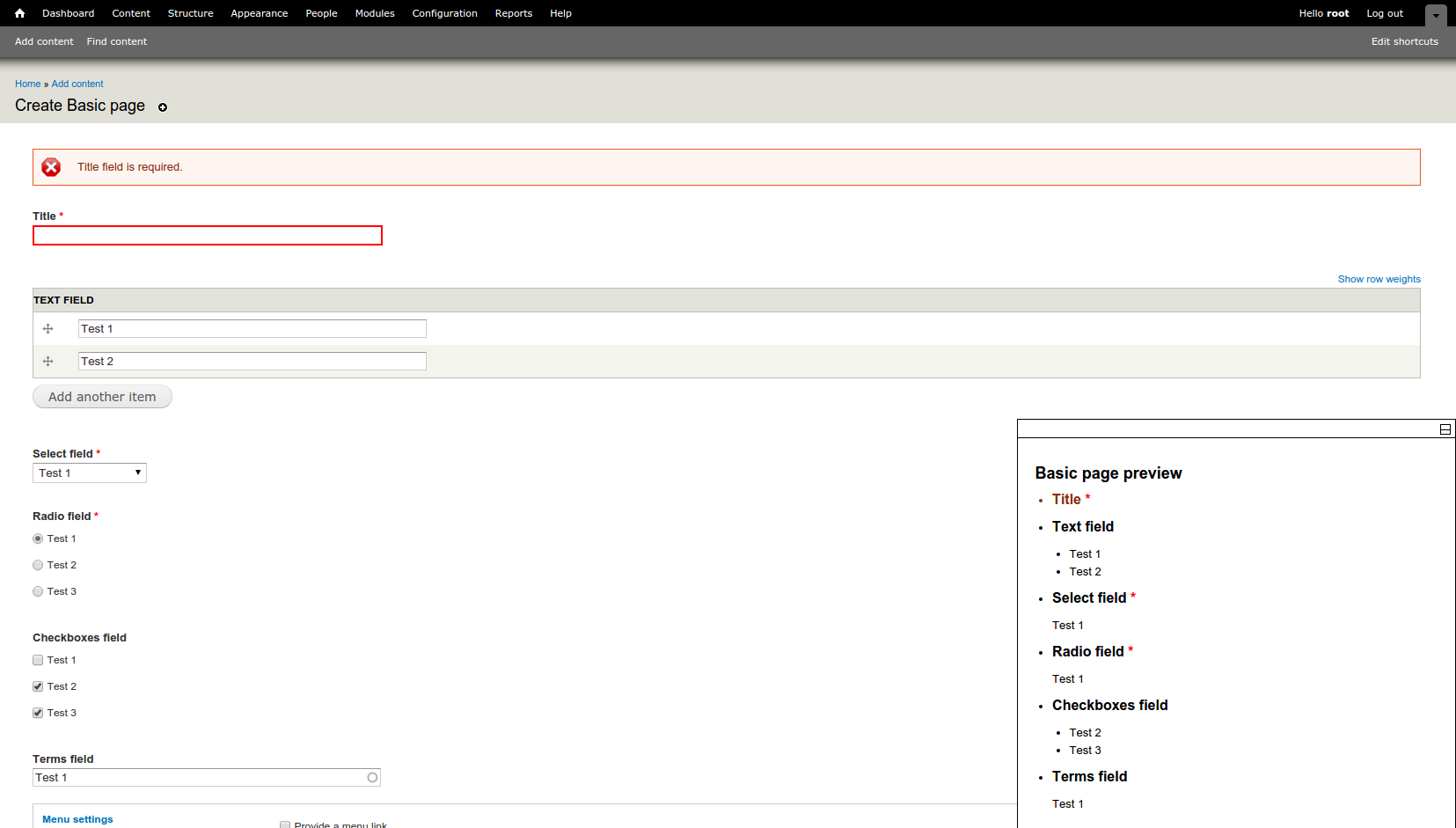Click the Add another item button
The image size is (1456, 828).
coord(102,397)
